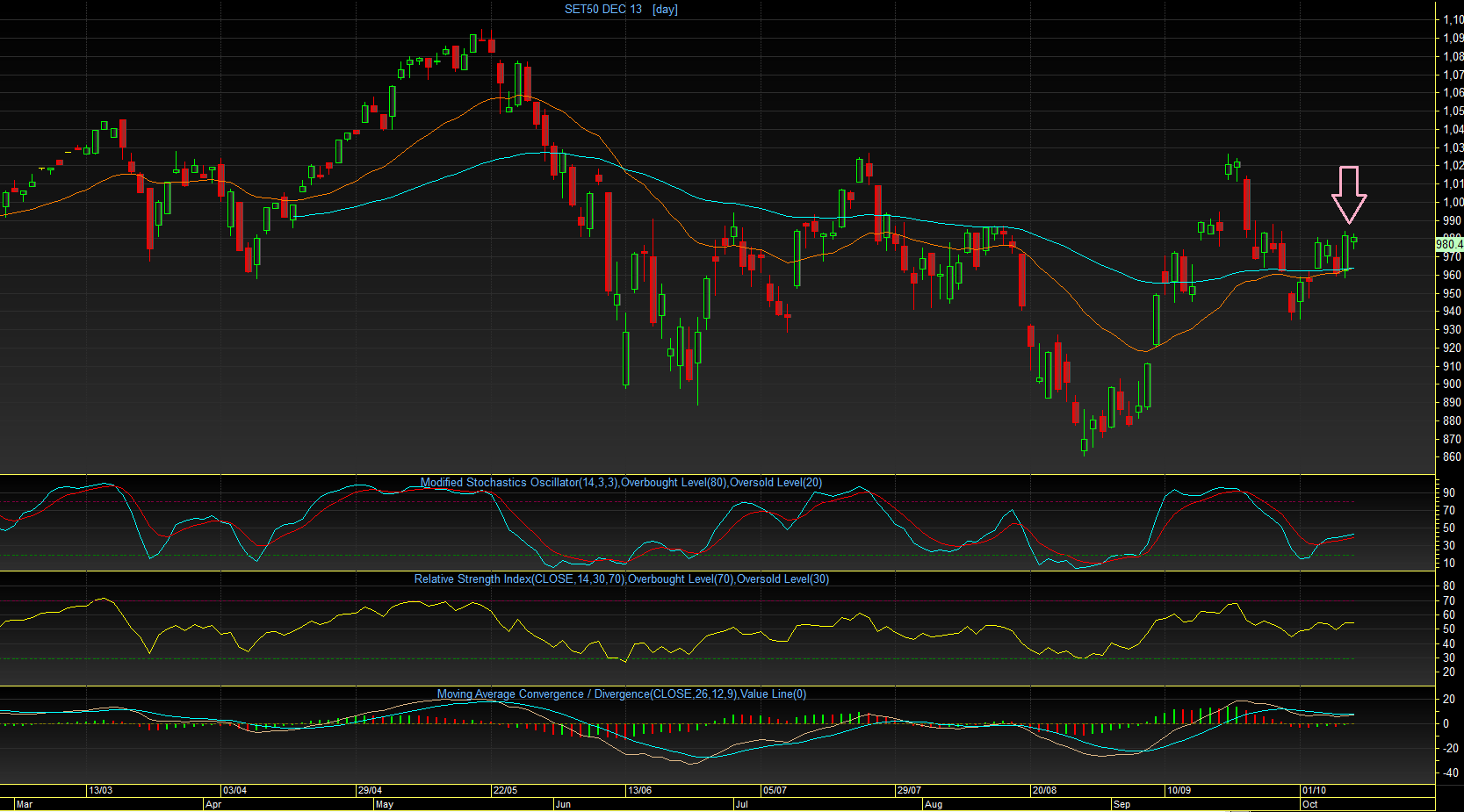This screenshot has height=812, width=1464.
Task: Pick the 'Sep' month label
Action: 1121,804
